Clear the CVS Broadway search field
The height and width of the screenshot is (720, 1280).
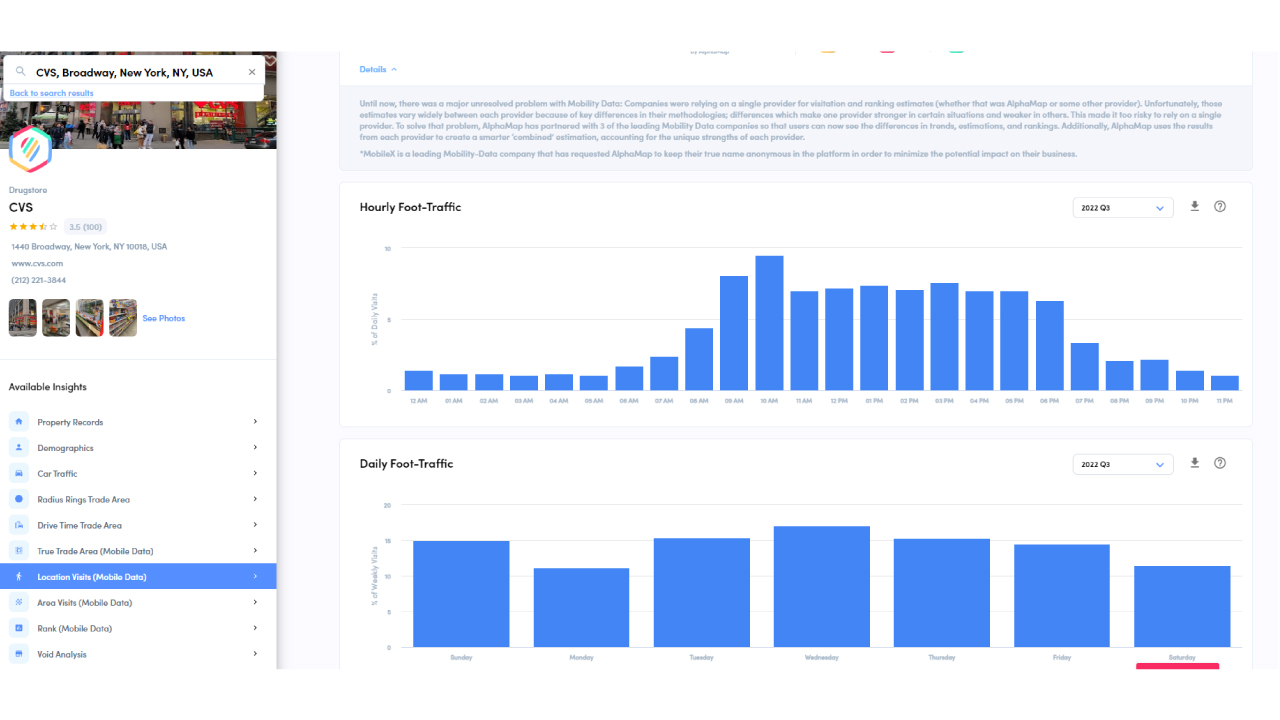(252, 72)
